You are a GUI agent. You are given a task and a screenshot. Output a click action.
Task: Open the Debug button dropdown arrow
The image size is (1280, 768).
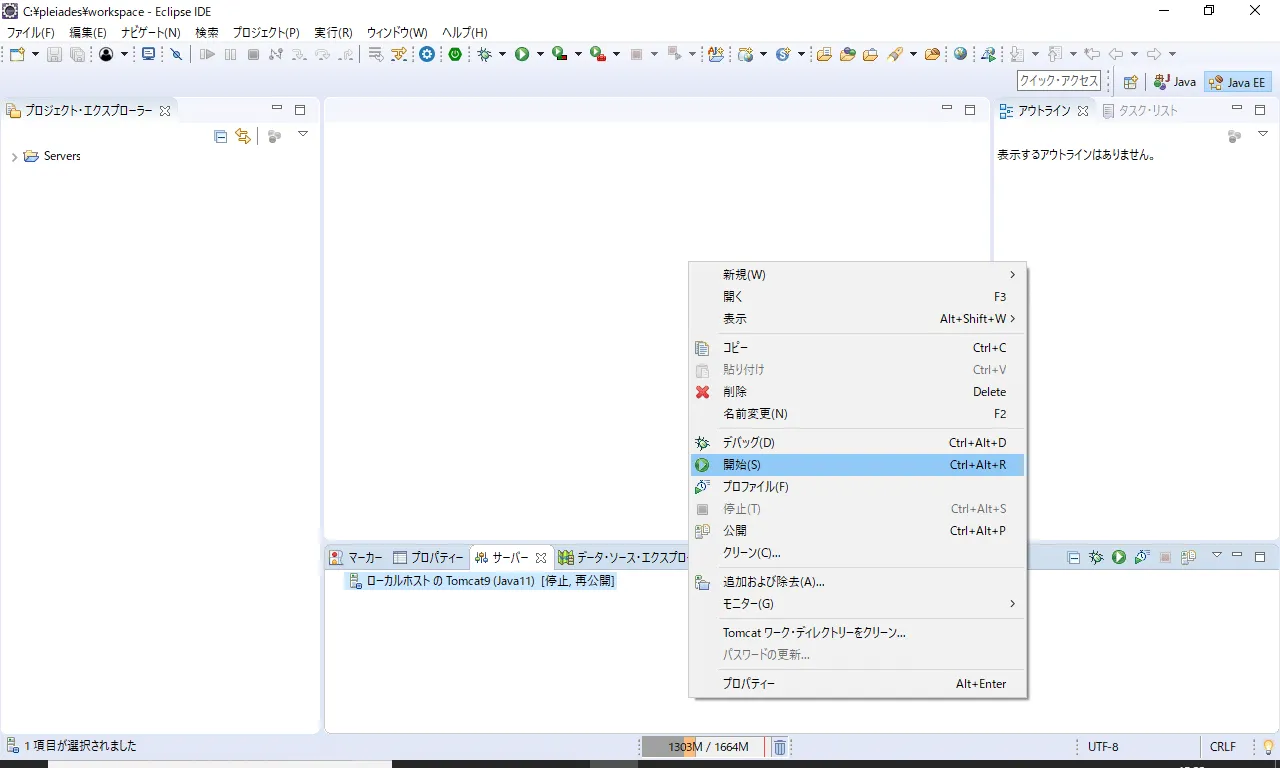[x=502, y=54]
